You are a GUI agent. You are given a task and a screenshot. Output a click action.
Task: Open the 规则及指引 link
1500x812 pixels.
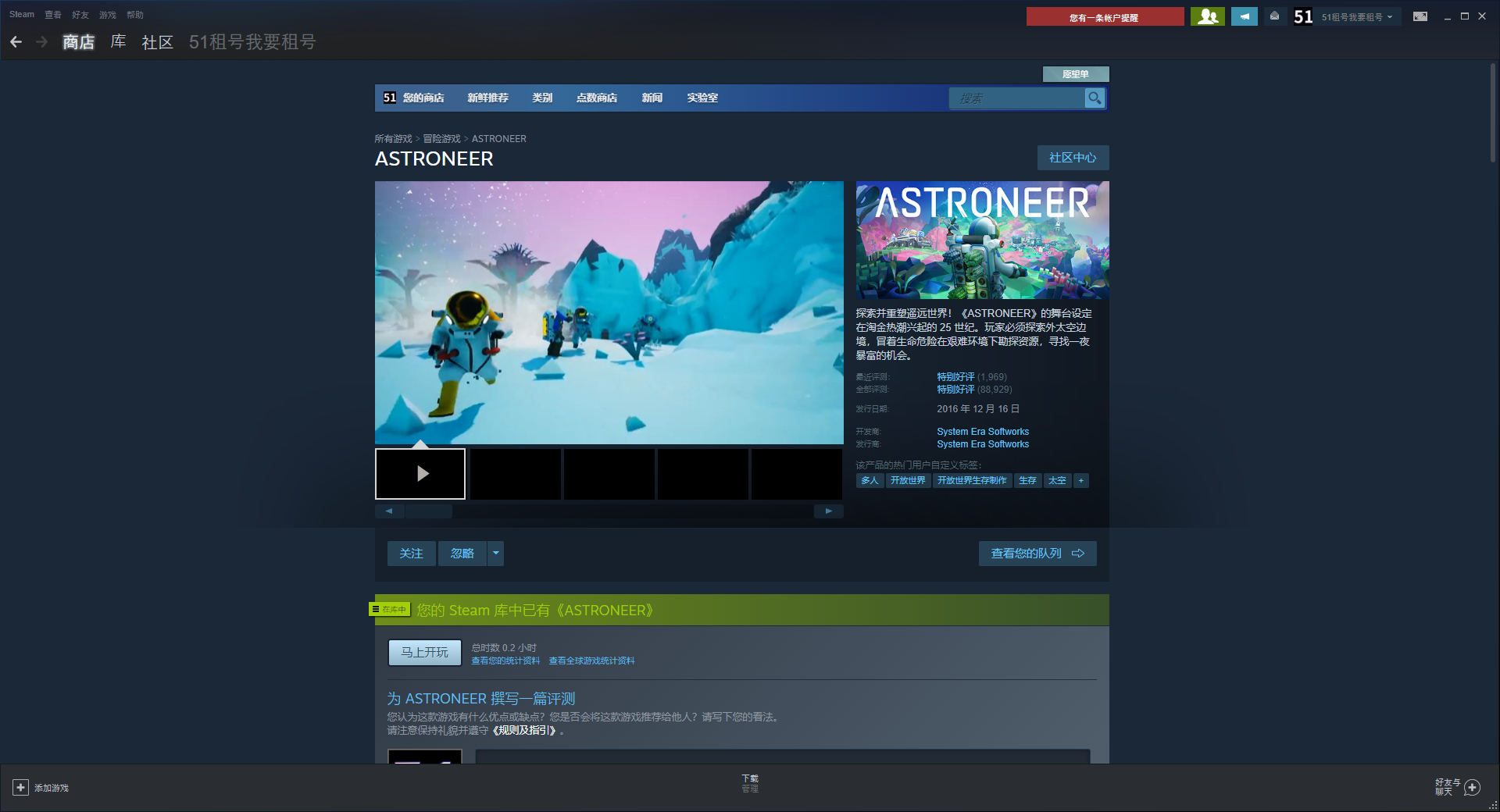[524, 731]
